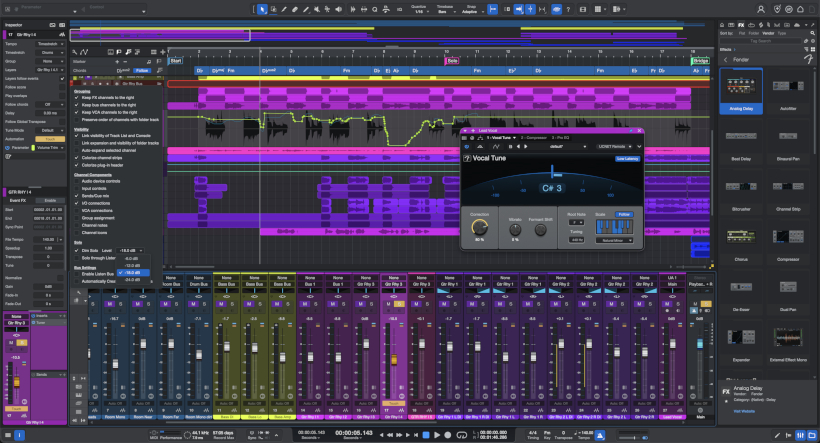Select the Mute tool
This screenshot has height=443, width=820.
(x=317, y=9)
